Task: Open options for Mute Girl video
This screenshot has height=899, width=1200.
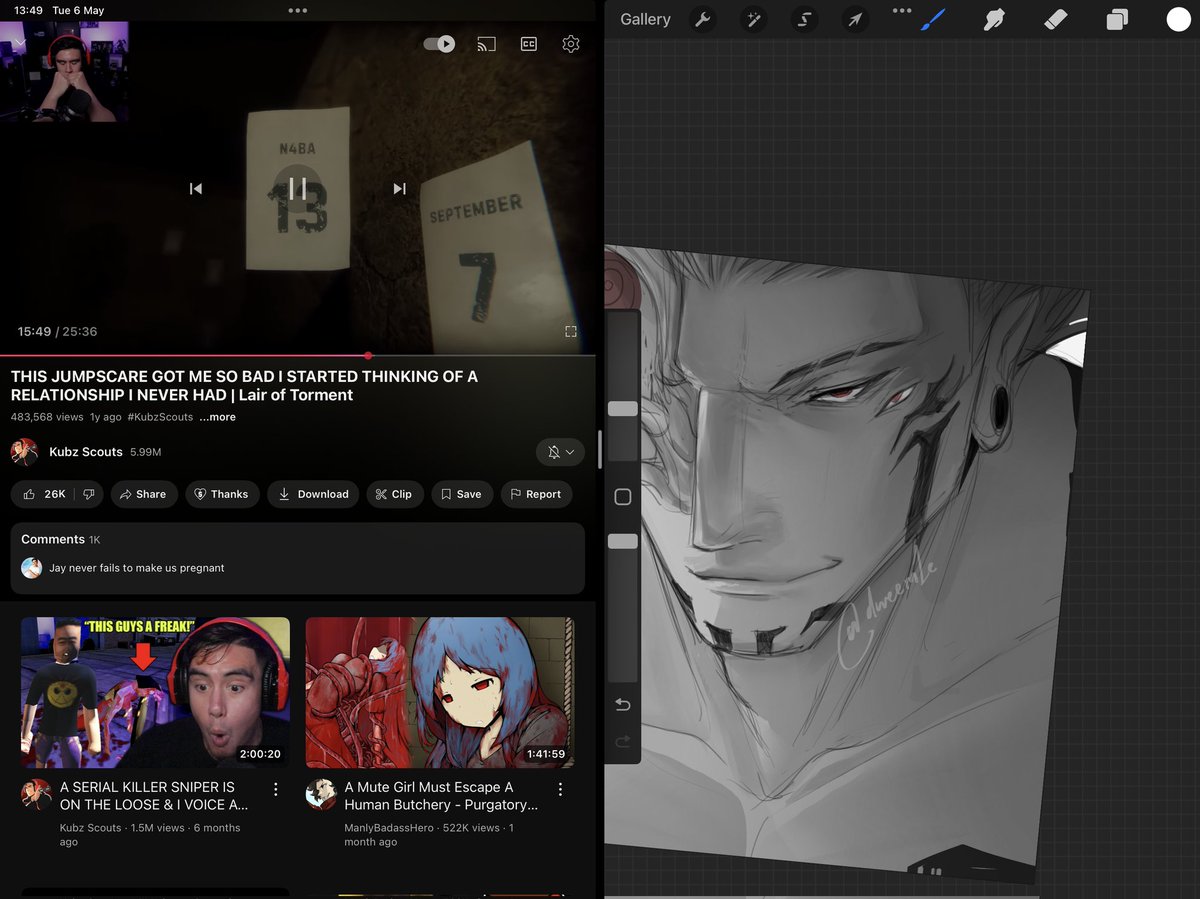Action: click(x=560, y=790)
